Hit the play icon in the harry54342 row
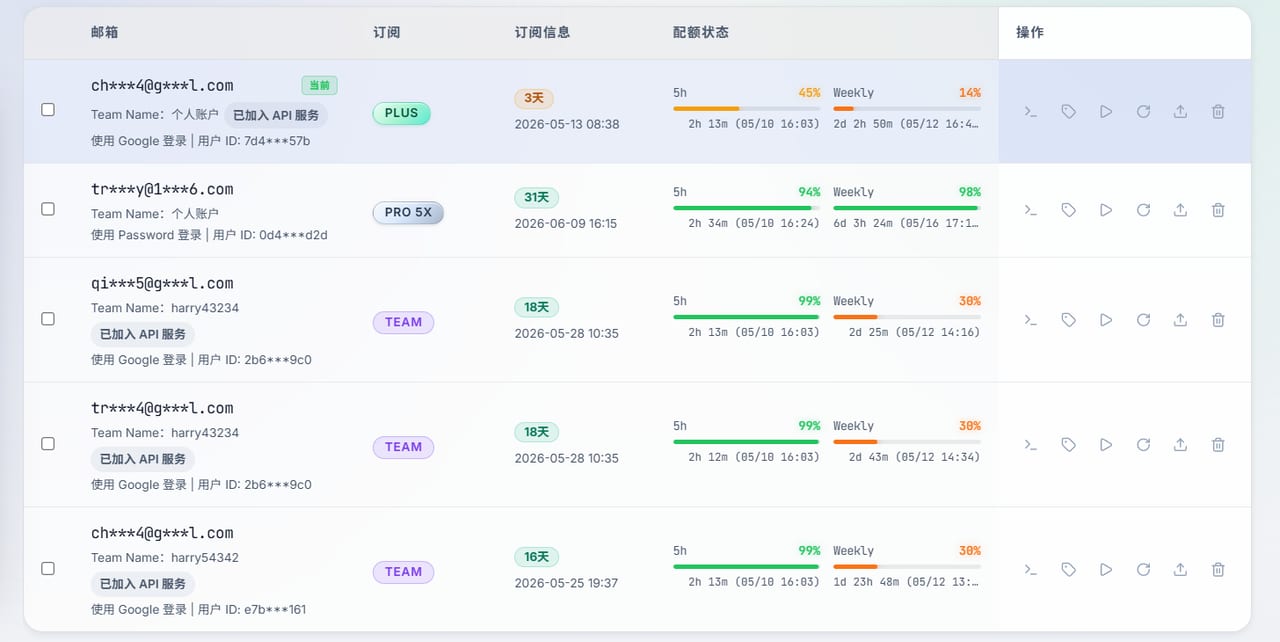 tap(1106, 570)
